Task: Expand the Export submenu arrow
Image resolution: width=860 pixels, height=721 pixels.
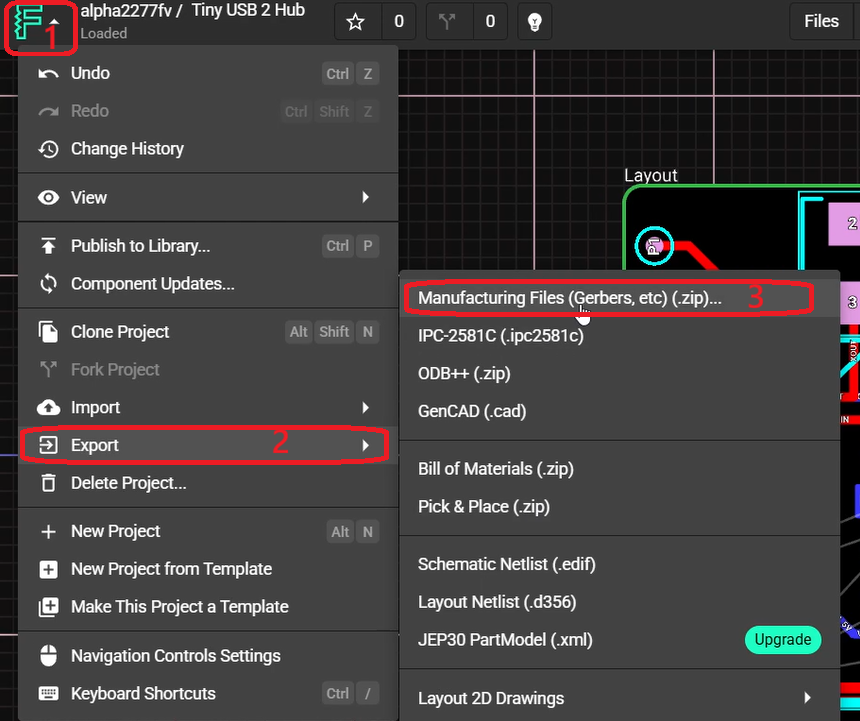Action: point(366,445)
